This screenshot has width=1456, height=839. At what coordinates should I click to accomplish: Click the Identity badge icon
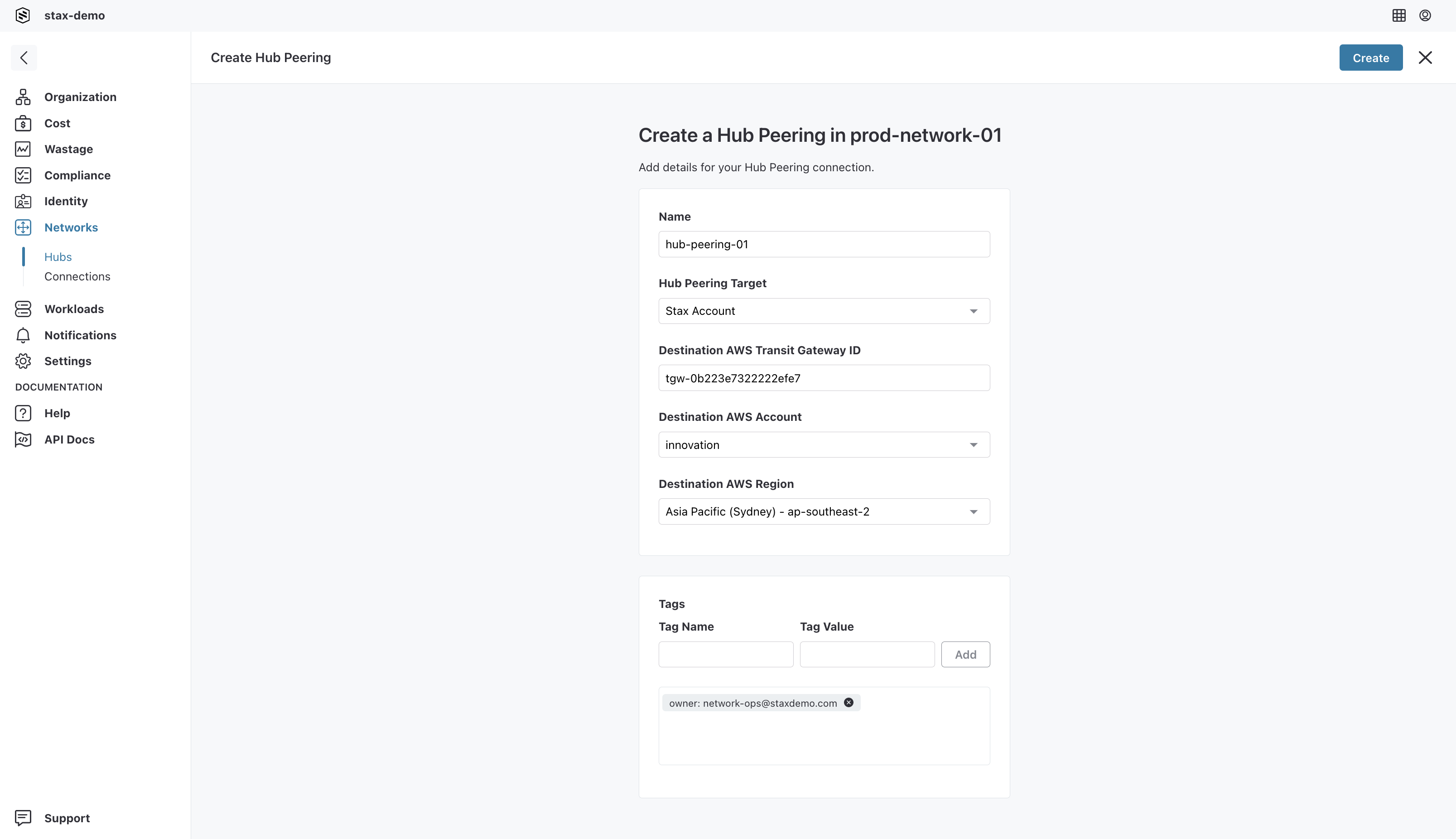click(23, 201)
